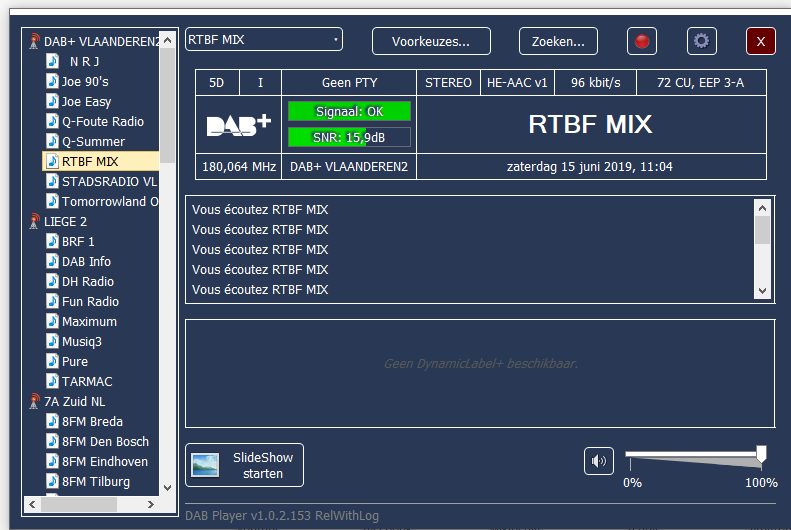Click the music note icon for Pure

coord(52,361)
